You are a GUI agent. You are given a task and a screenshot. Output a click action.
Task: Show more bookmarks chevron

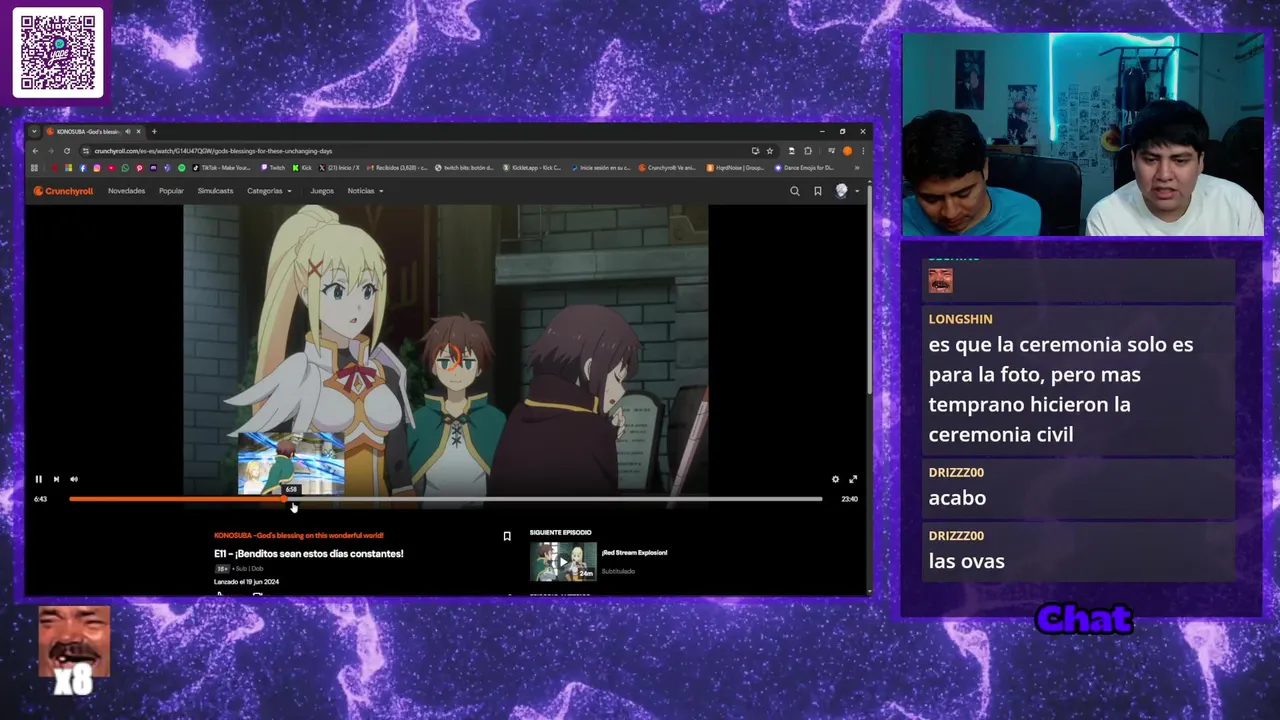point(857,168)
